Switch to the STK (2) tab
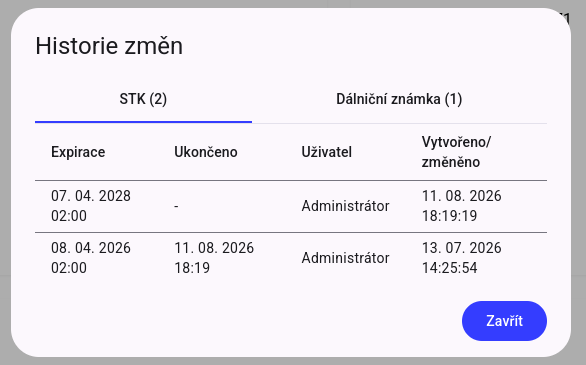Screen dimensions: 586x365 tap(143, 99)
